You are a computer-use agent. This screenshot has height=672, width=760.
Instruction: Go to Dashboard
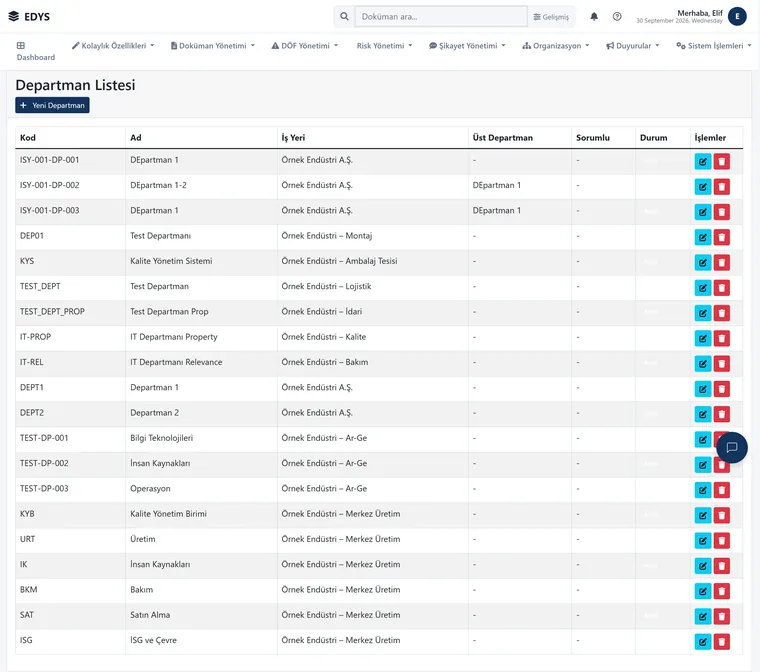pos(35,51)
